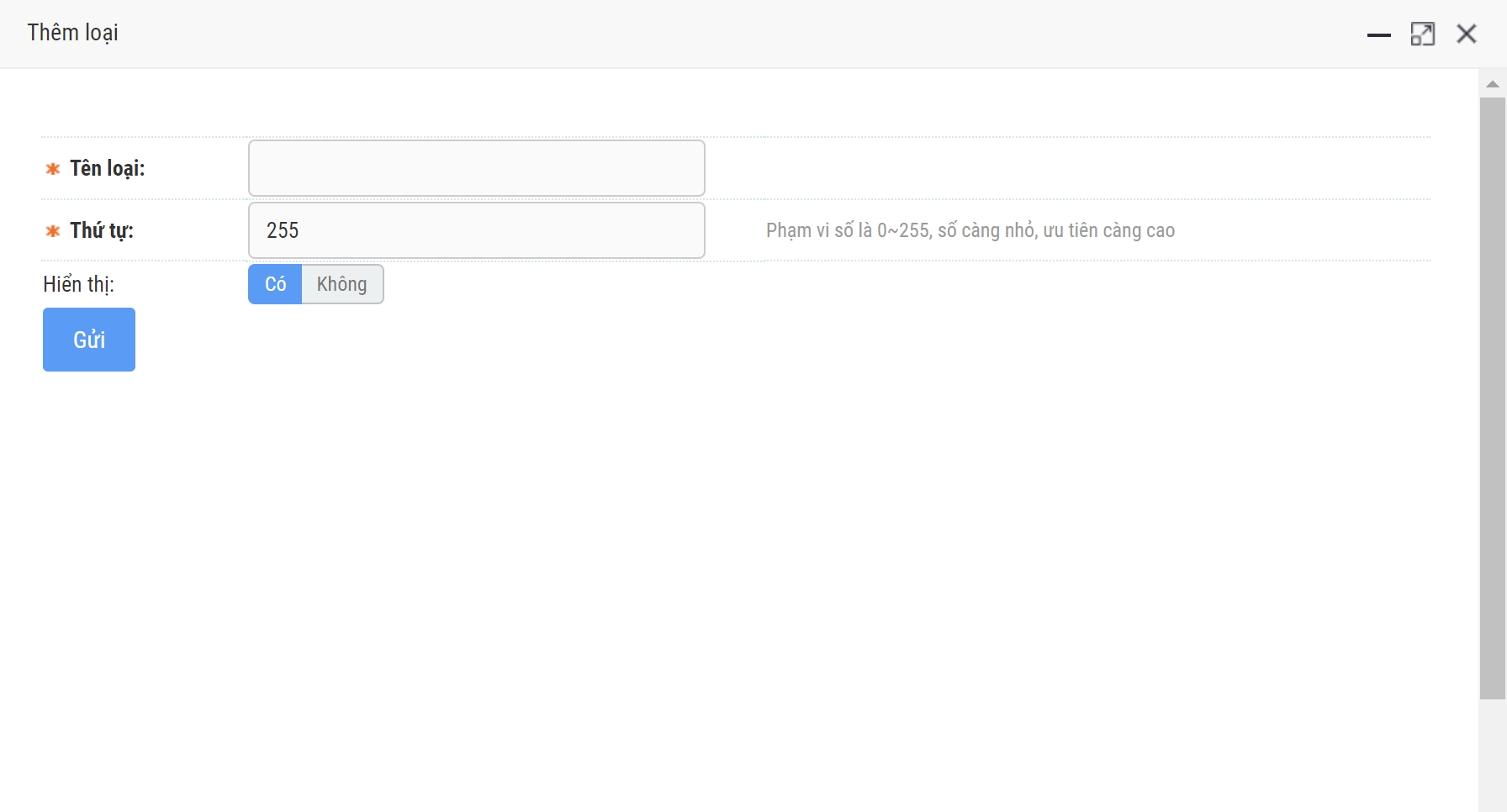1507x812 pixels.
Task: Click the Thêm loại title text
Action: 73,33
